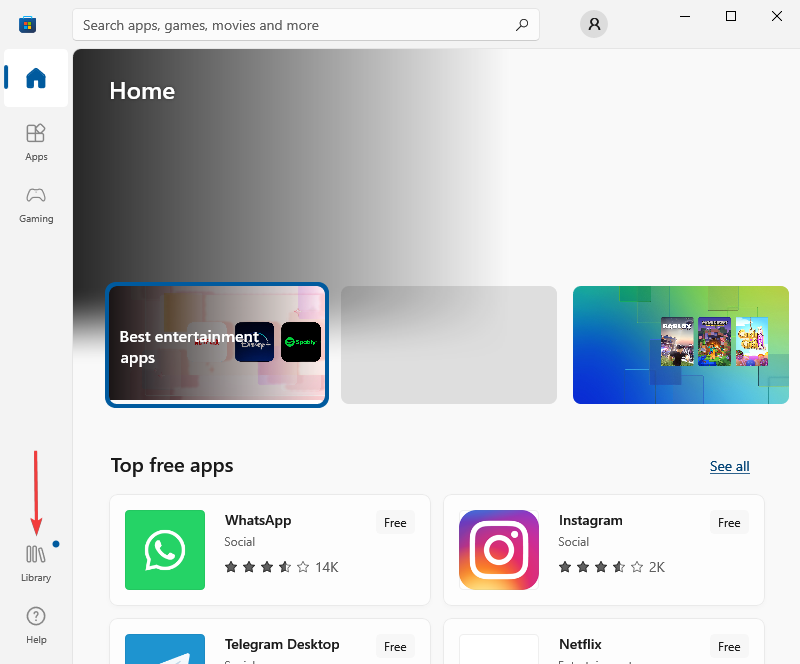Image resolution: width=800 pixels, height=664 pixels.
Task: Click the Free button for Telegram Desktop
Action: click(395, 647)
